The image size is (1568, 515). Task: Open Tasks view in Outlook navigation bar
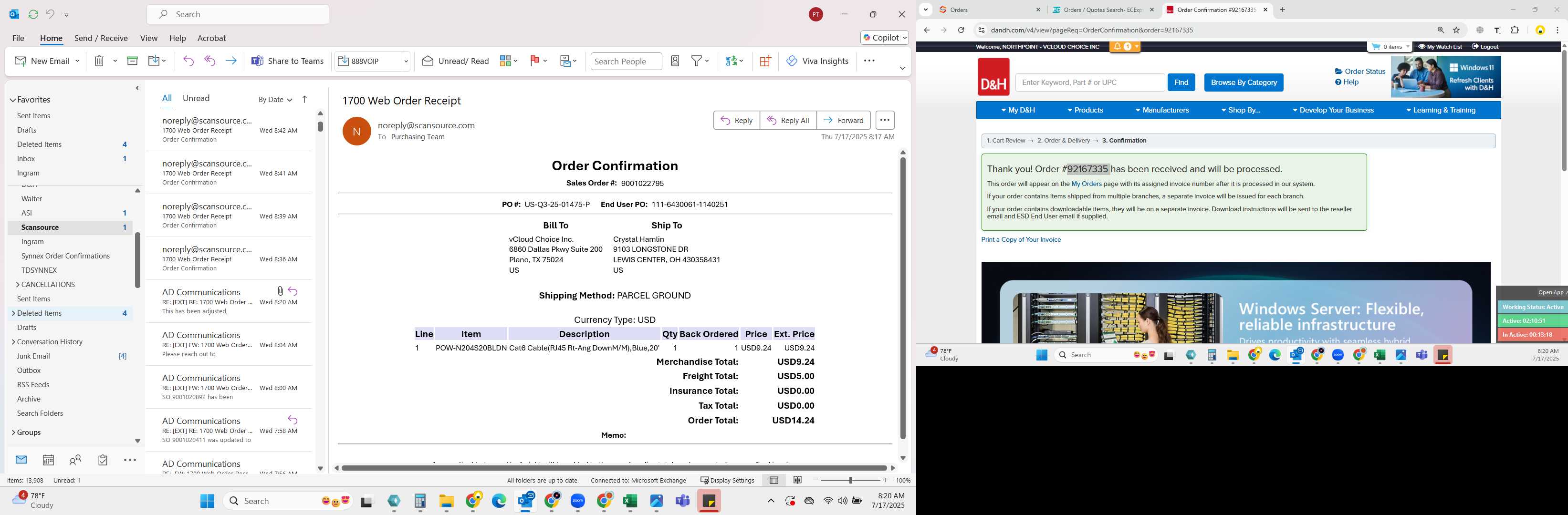(102, 460)
